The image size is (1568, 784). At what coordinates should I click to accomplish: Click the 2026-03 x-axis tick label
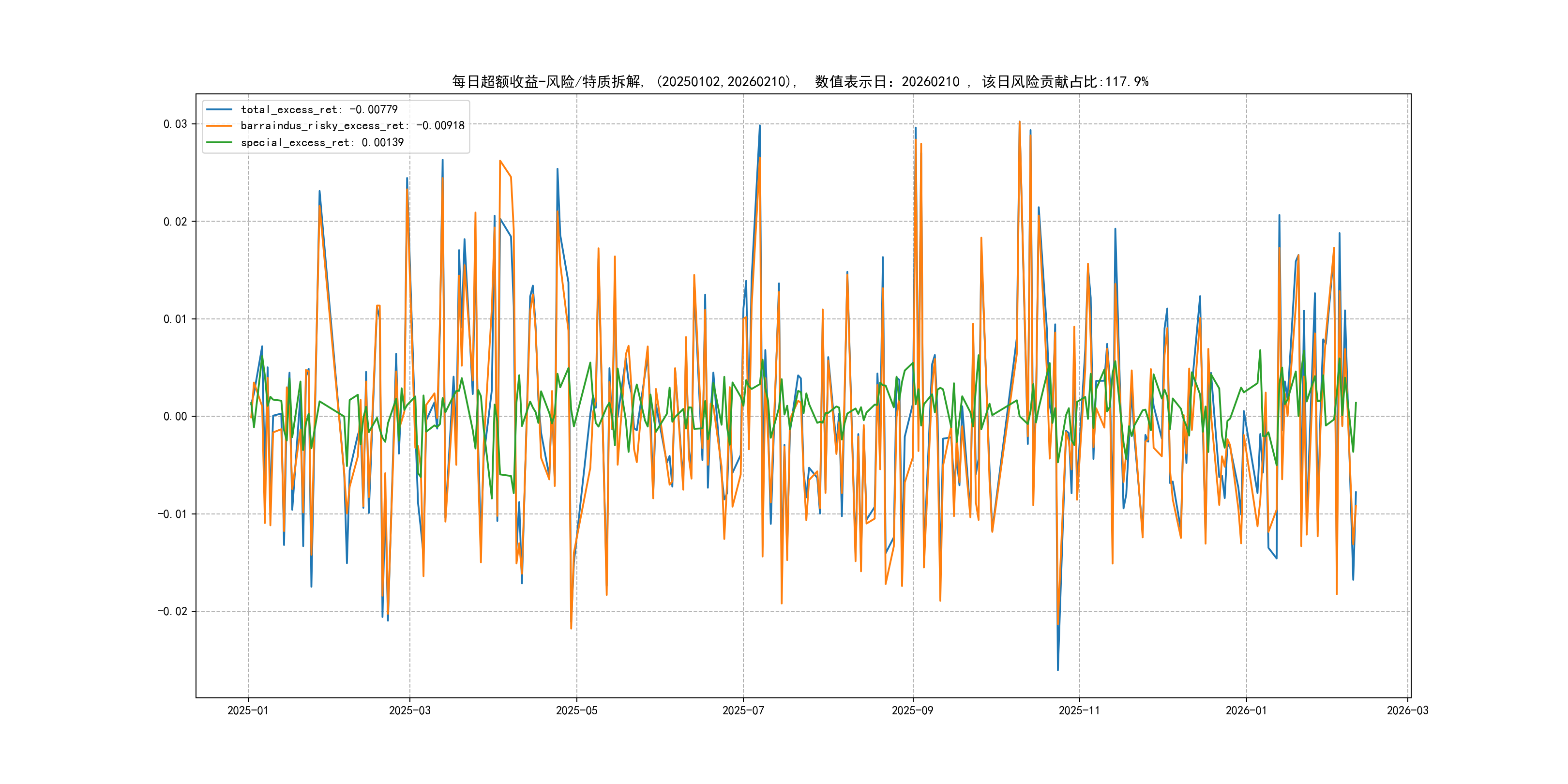(x=1407, y=710)
